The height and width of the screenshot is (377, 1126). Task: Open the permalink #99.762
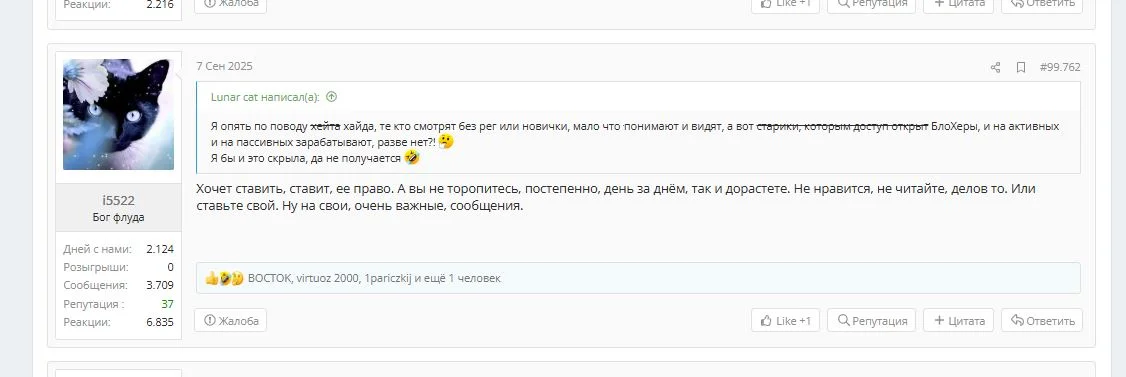(1060, 68)
